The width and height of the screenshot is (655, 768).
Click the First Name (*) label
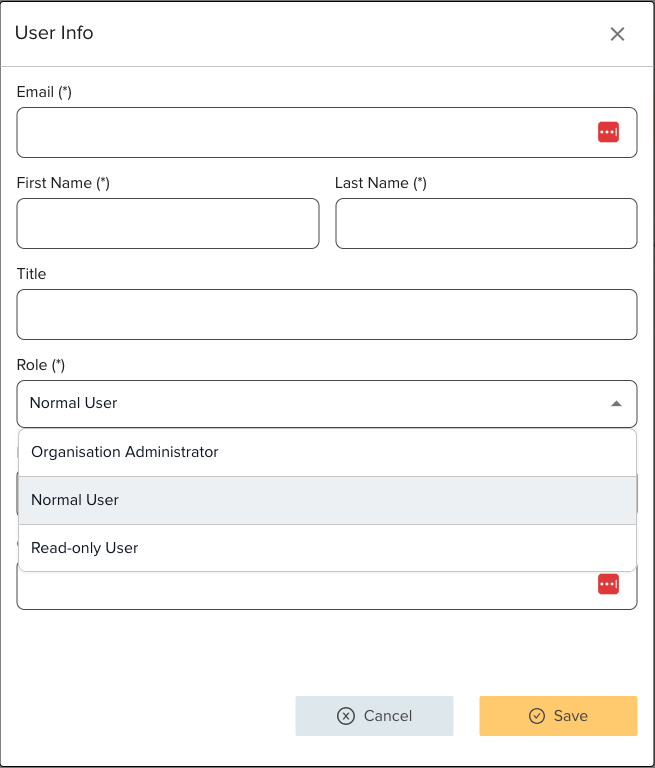[63, 183]
